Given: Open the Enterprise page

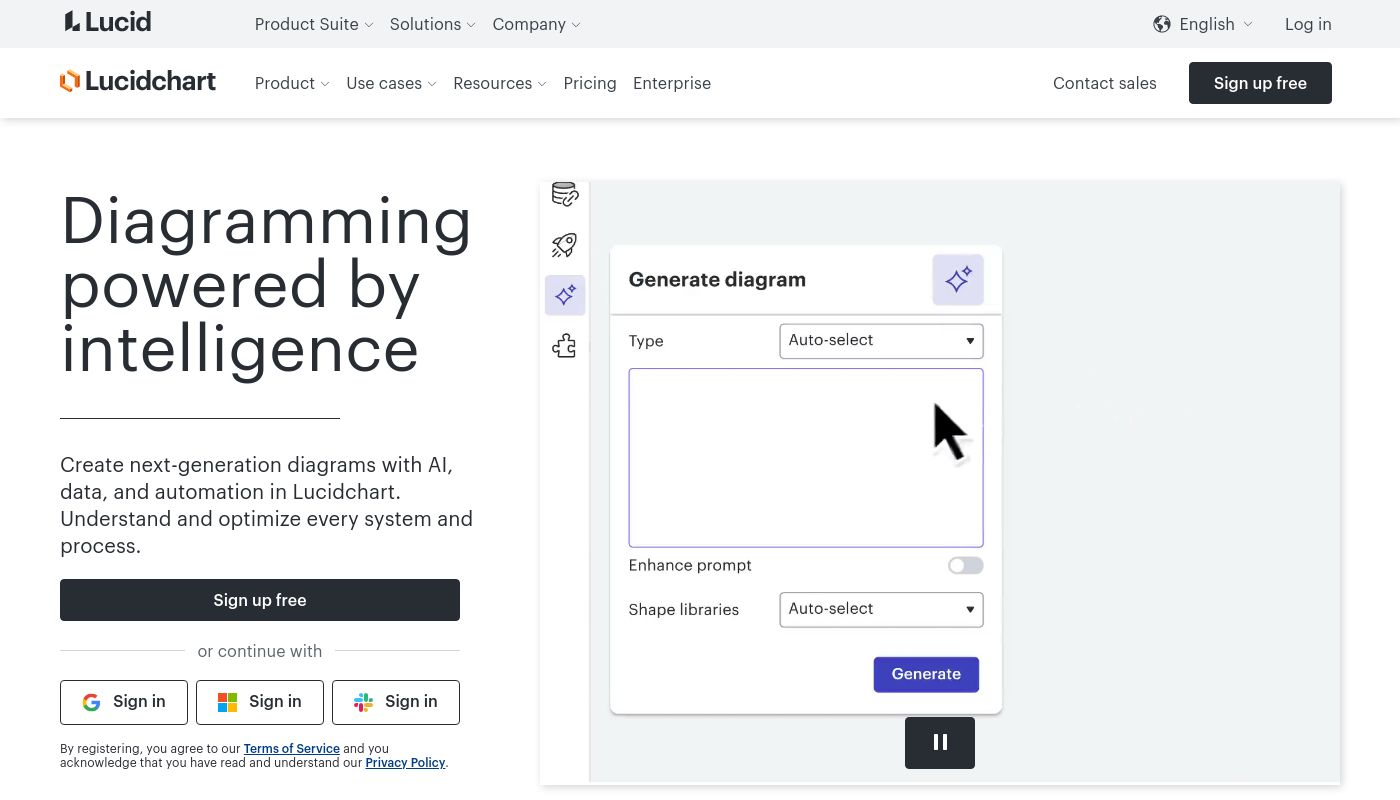Looking at the screenshot, I should point(672,83).
